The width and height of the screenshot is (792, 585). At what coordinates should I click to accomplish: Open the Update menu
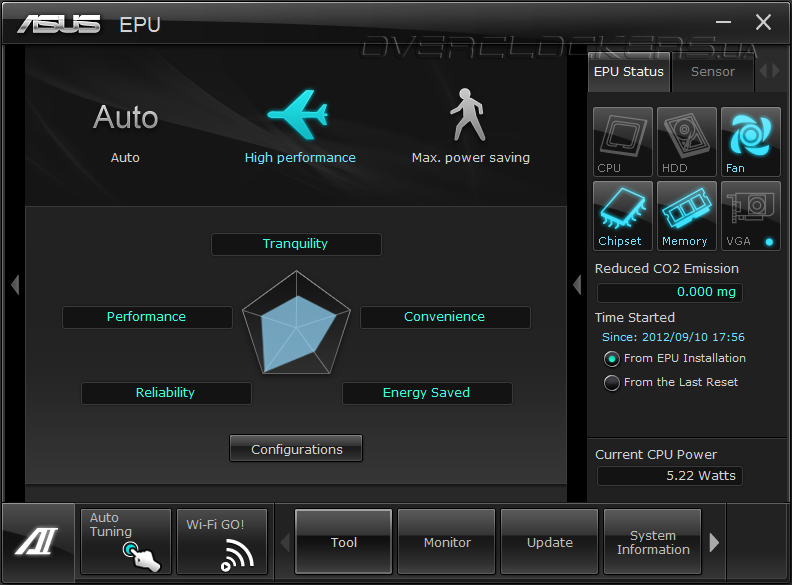click(550, 542)
